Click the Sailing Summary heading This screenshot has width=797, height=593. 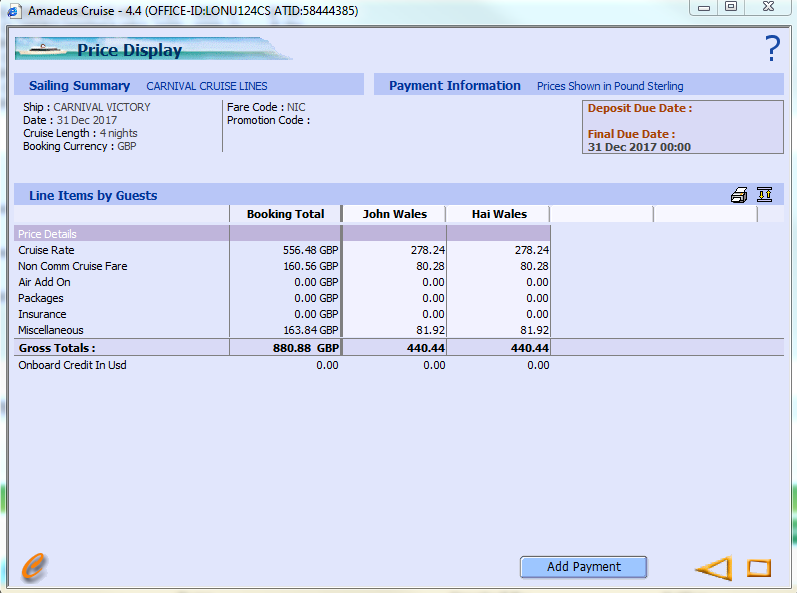[x=79, y=85]
